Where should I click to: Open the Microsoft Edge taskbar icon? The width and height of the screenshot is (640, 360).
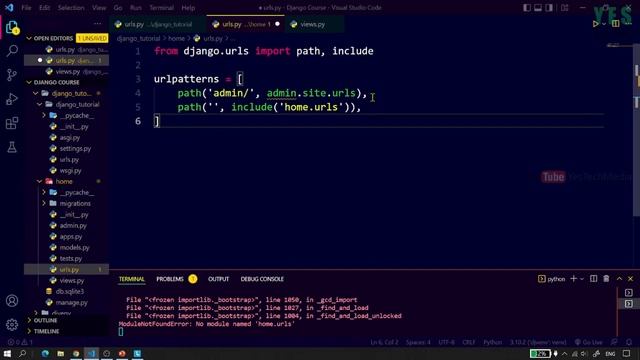(45, 353)
